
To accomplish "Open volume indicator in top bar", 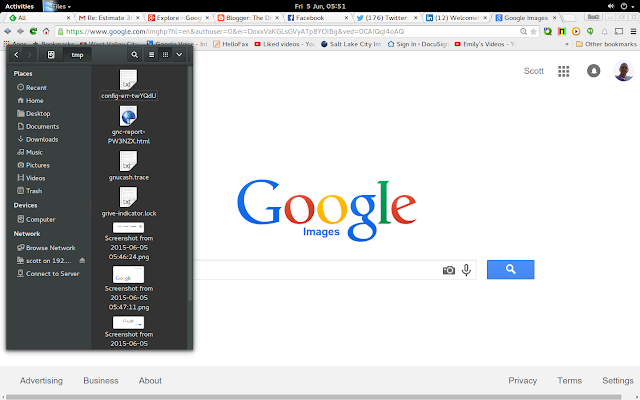I will [611, 6].
